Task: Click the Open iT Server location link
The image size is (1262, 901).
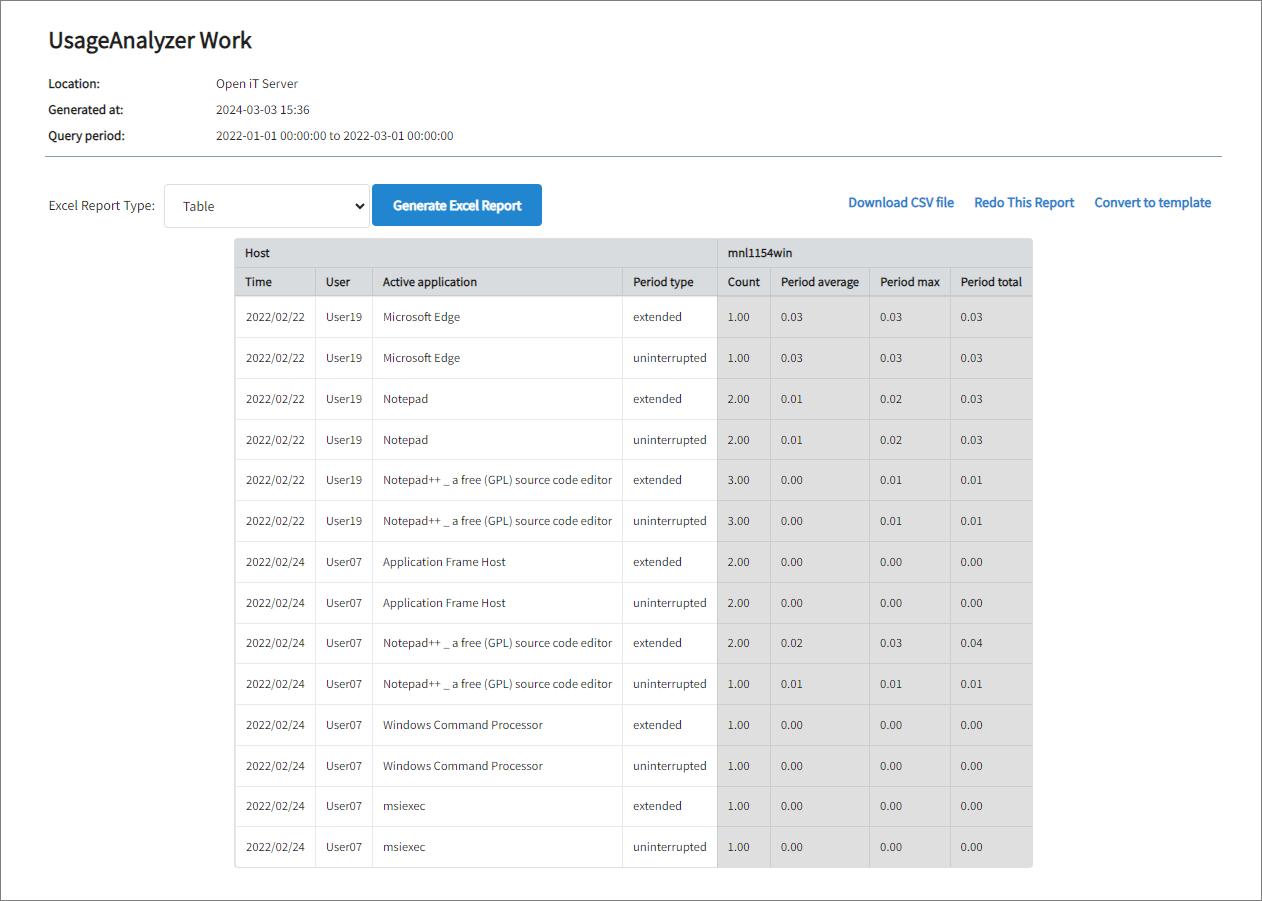Action: [x=256, y=83]
